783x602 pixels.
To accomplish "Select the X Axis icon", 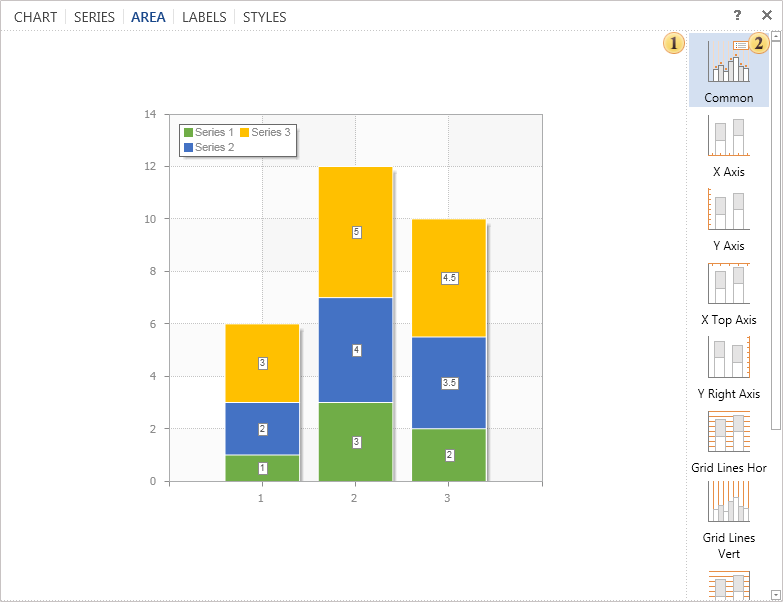I will (728, 136).
